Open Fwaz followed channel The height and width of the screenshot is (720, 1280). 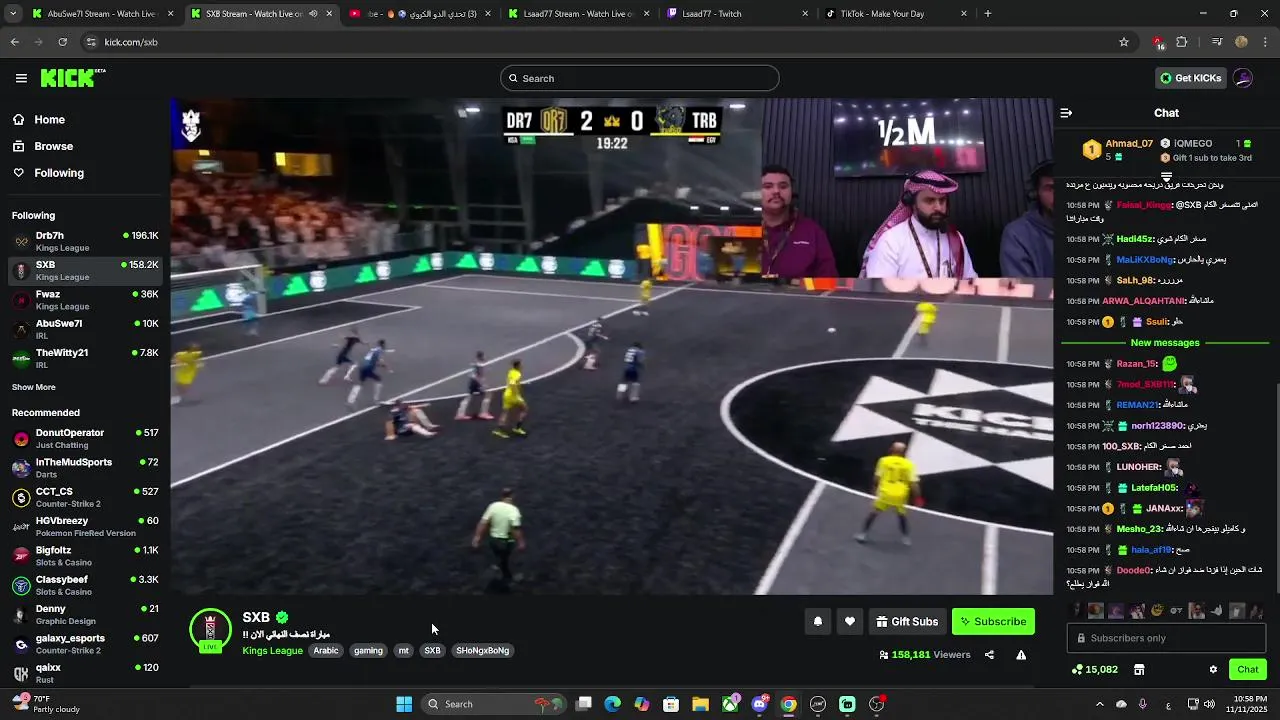(85, 300)
